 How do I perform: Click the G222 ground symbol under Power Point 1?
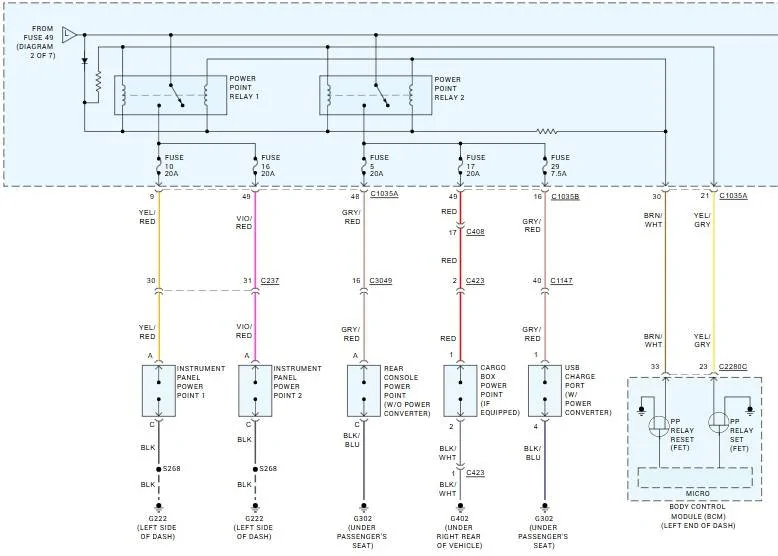159,507
